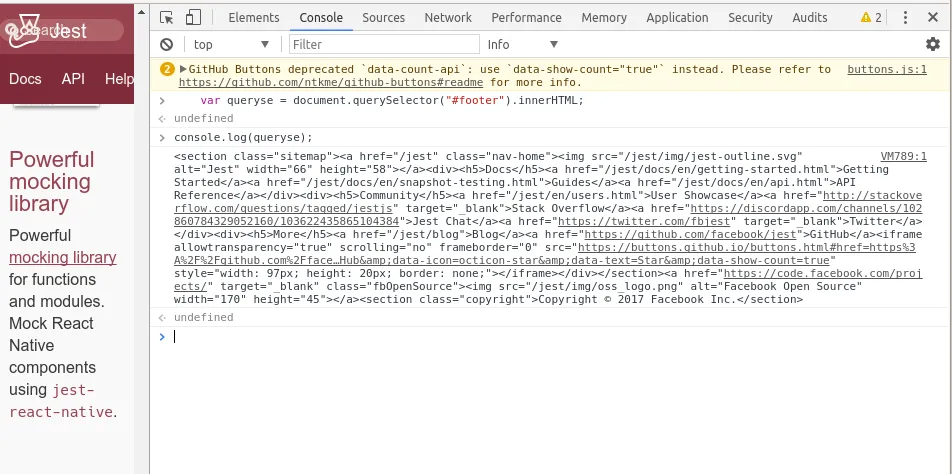Screen dimensions: 952x474
Task: Open the Sources tab
Action: [384, 18]
